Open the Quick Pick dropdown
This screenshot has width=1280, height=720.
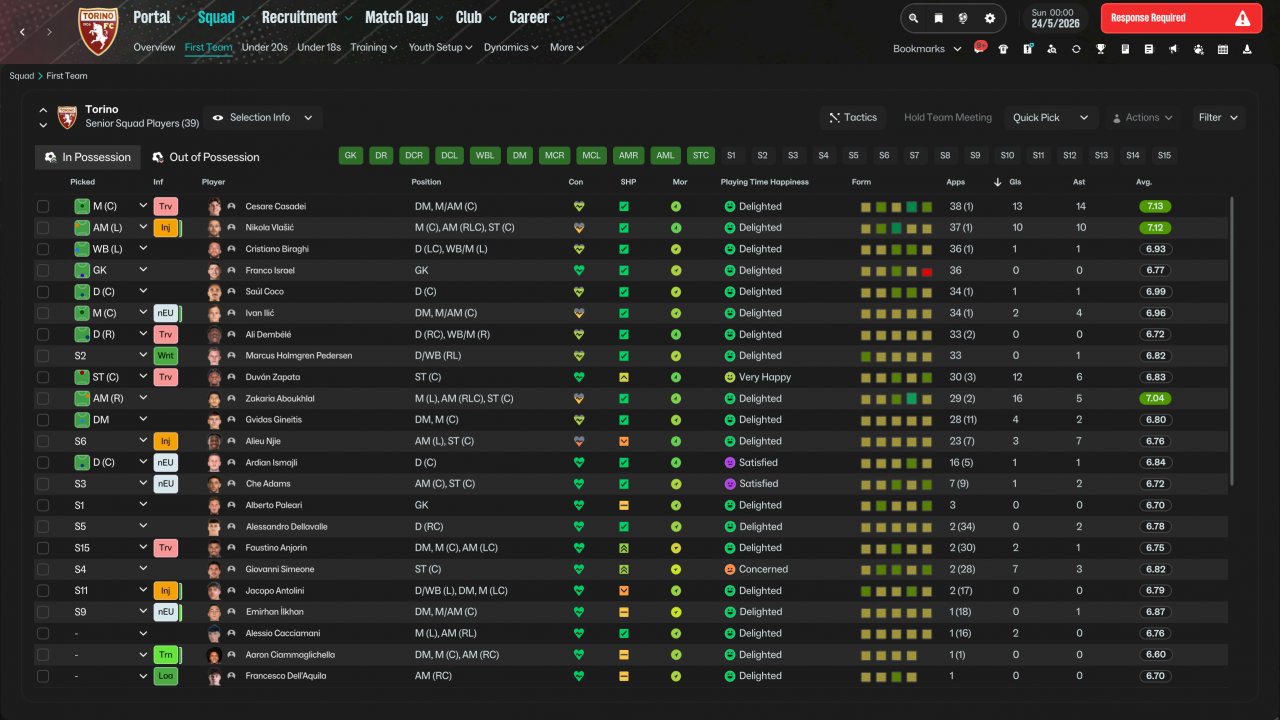(x=1051, y=117)
